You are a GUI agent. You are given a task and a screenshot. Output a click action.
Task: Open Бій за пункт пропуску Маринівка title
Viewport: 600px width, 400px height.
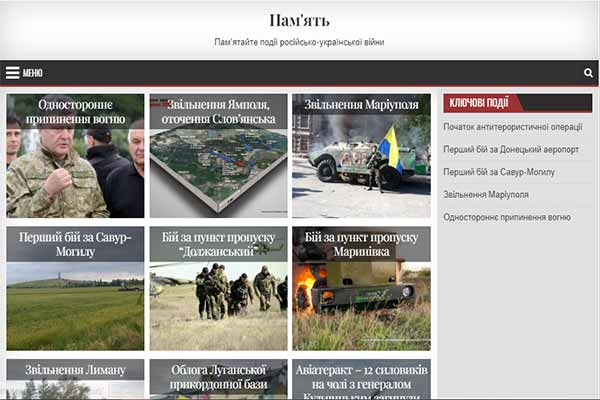click(362, 244)
